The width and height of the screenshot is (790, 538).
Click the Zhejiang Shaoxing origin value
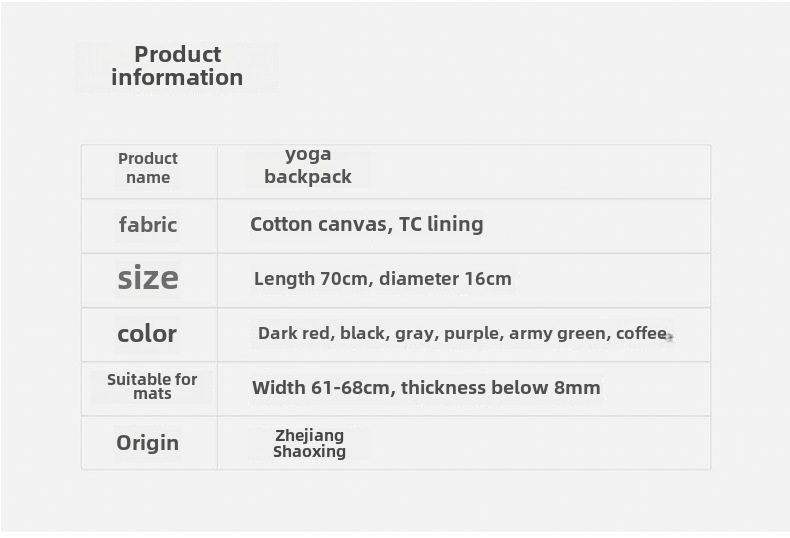click(x=310, y=443)
